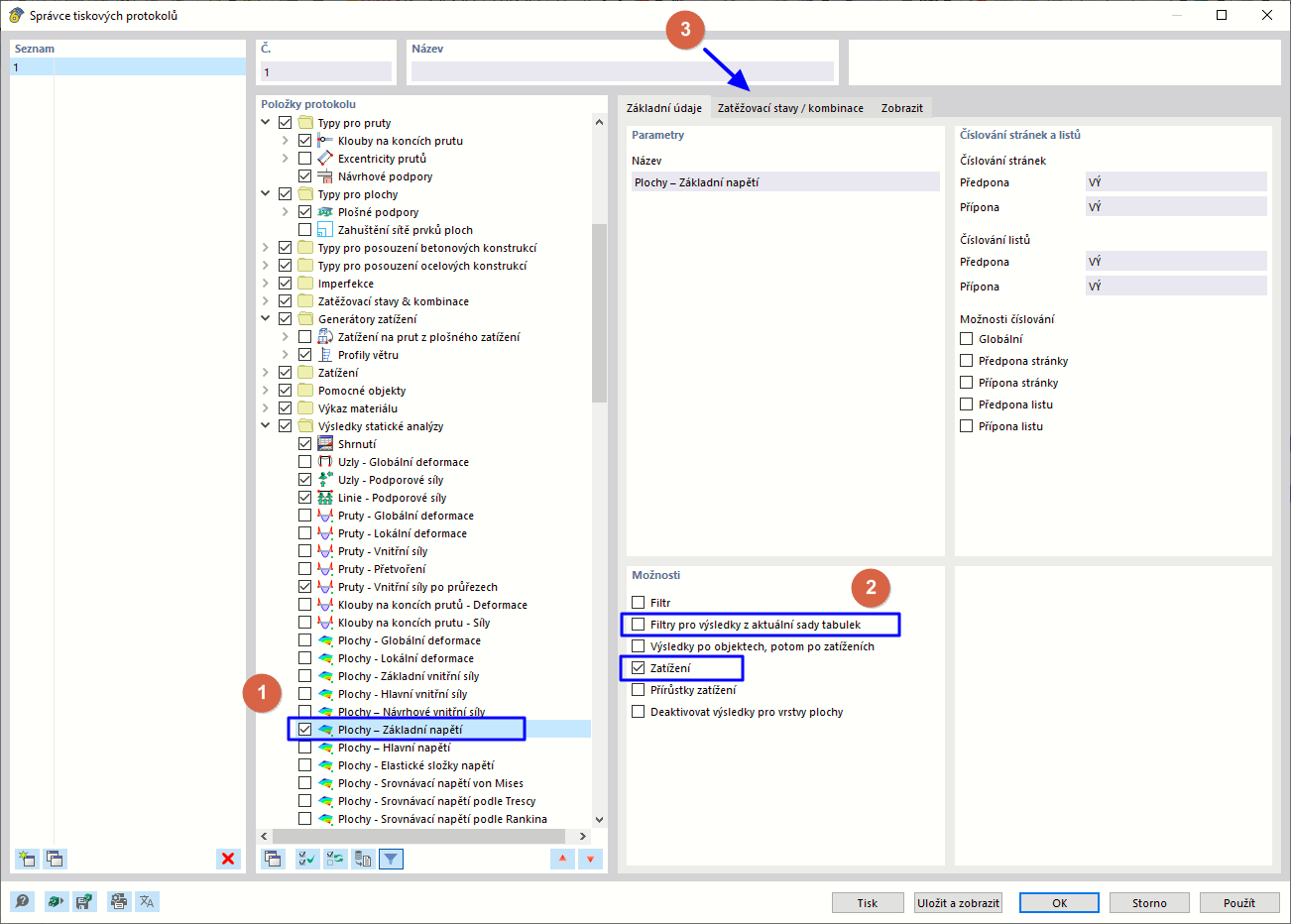Select Plochy - Srovnávací napětí von Mises

[430, 783]
